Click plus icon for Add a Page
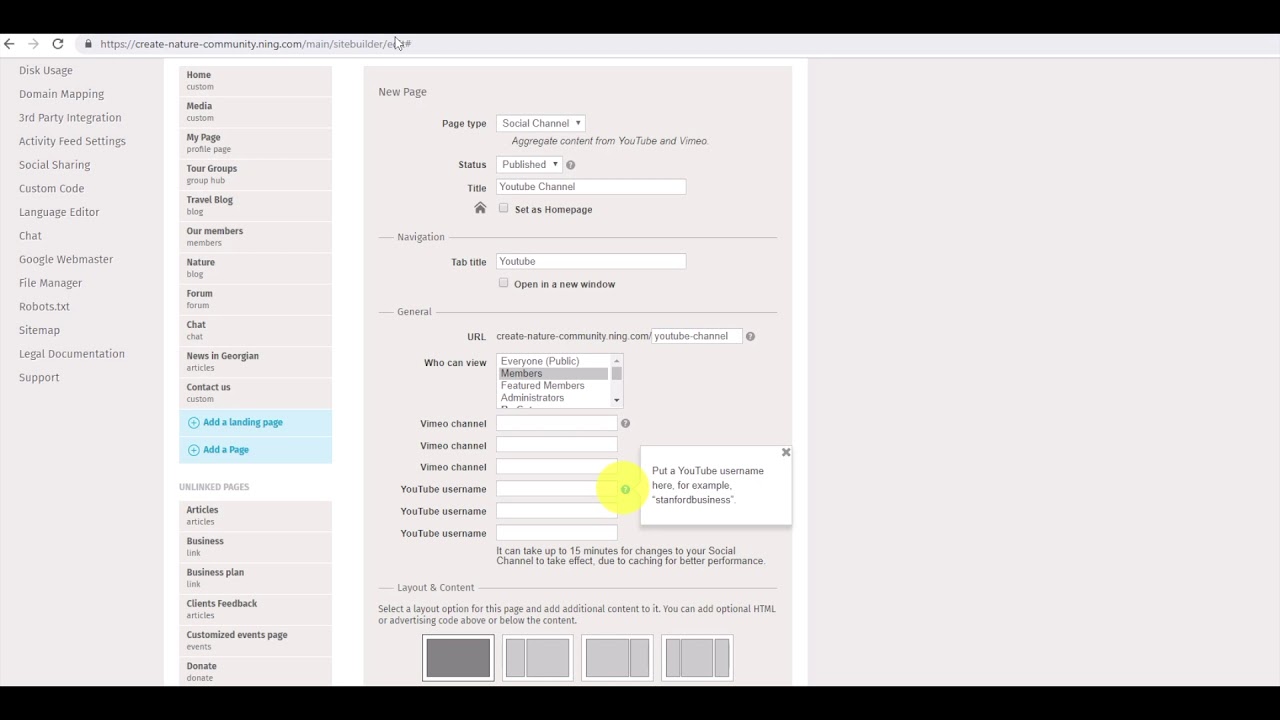 [194, 450]
